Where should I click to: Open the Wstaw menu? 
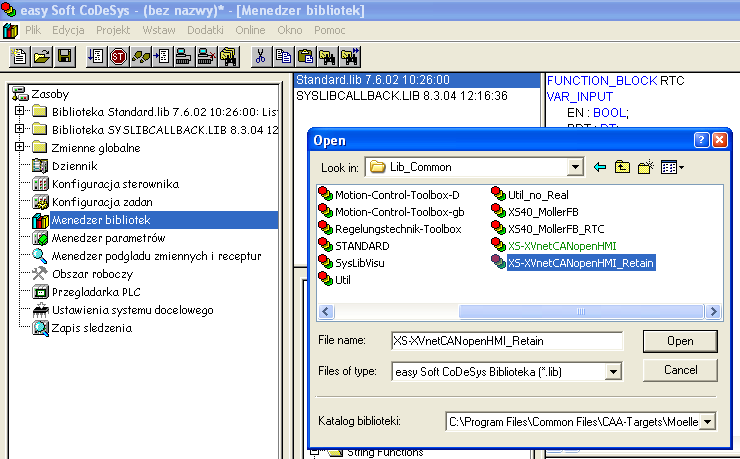159,30
